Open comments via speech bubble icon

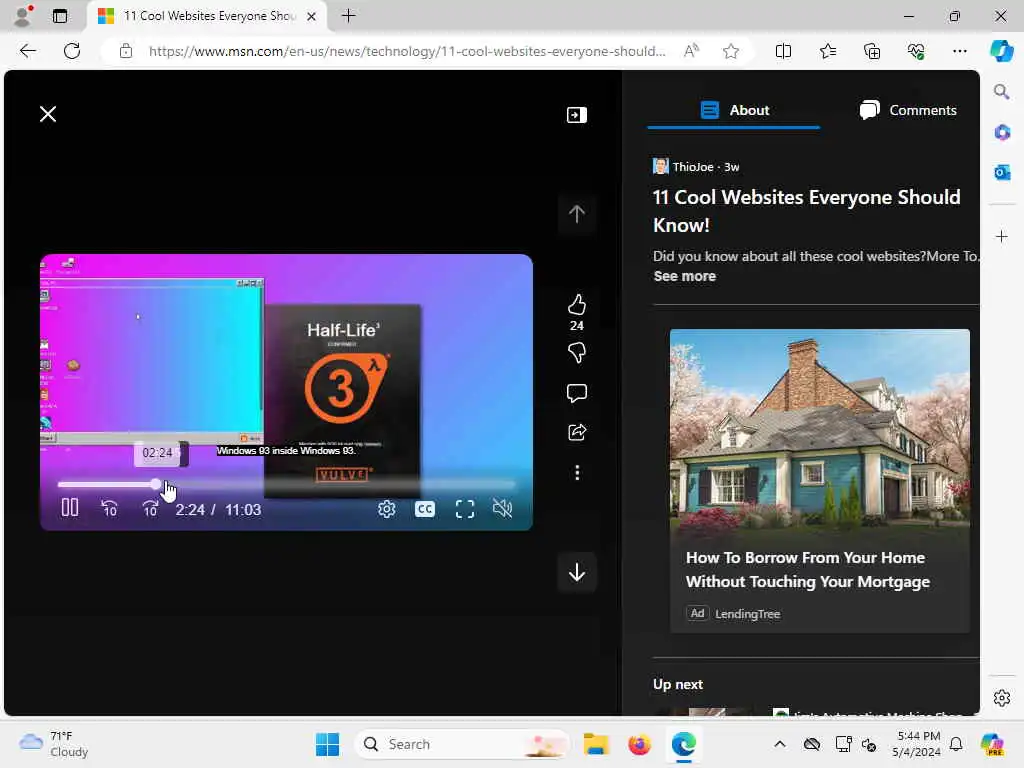(x=577, y=392)
